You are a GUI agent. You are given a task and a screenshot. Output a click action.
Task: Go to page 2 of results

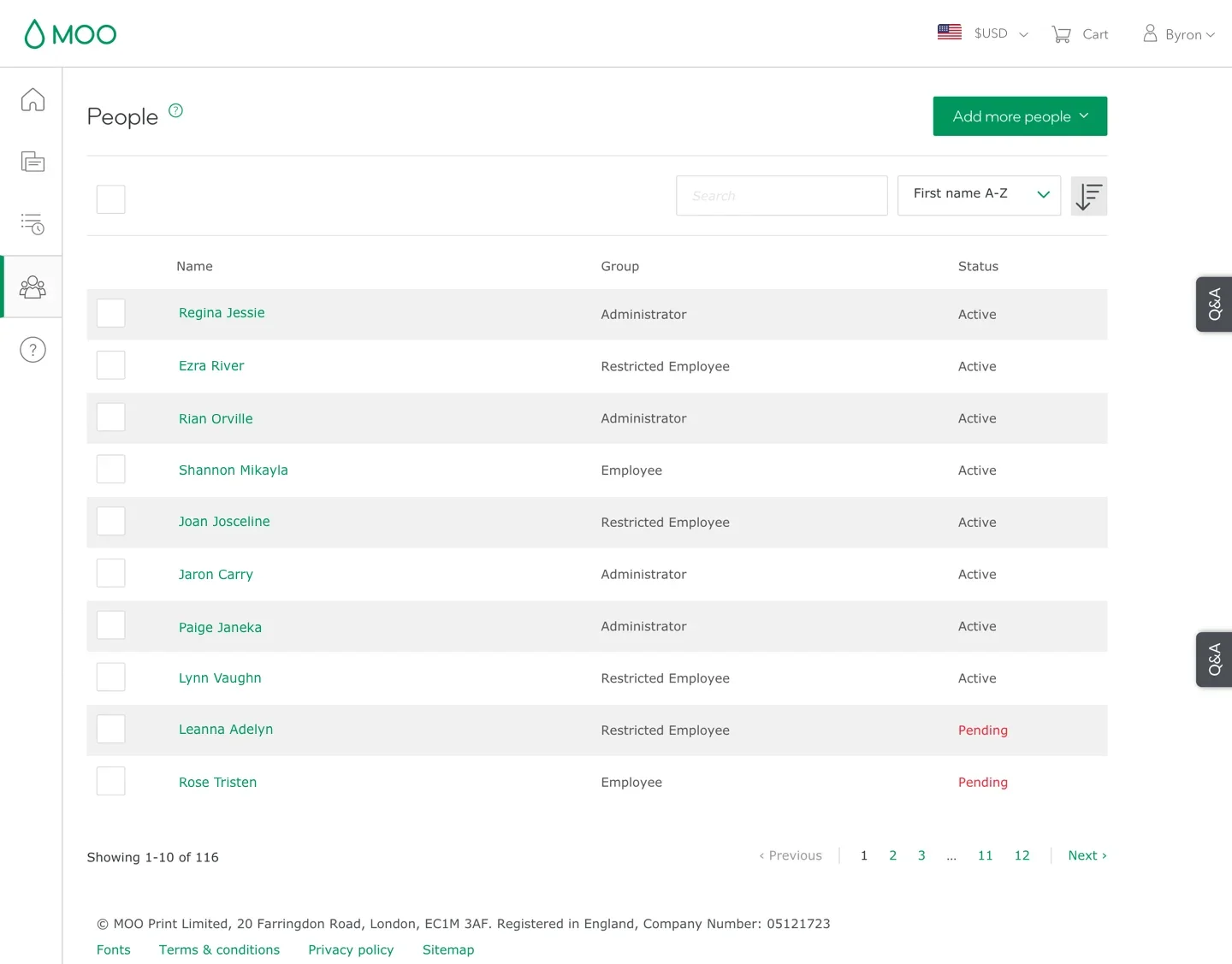(893, 855)
